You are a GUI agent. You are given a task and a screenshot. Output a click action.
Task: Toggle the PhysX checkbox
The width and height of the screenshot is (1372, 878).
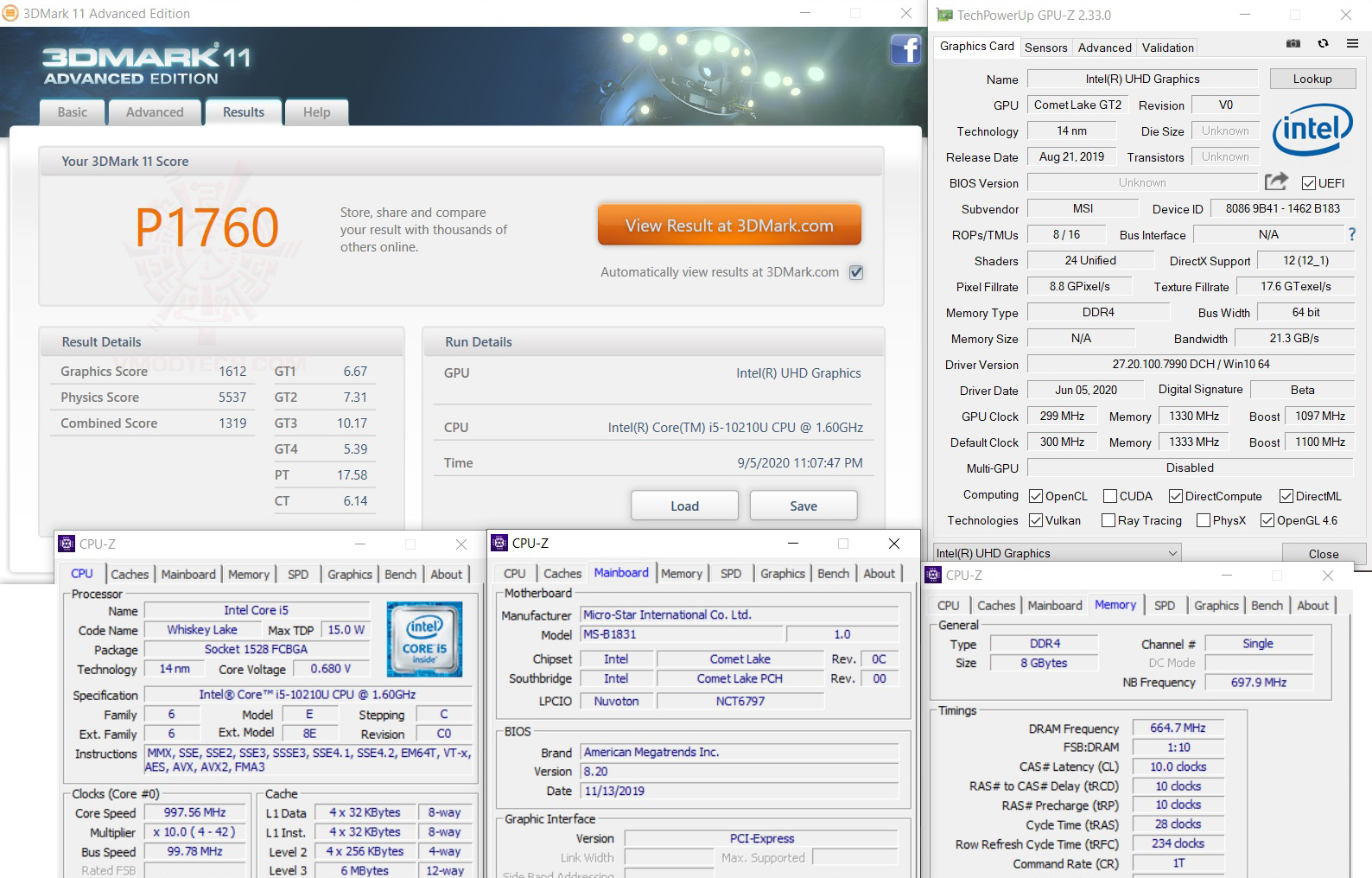pyautogui.click(x=1203, y=520)
